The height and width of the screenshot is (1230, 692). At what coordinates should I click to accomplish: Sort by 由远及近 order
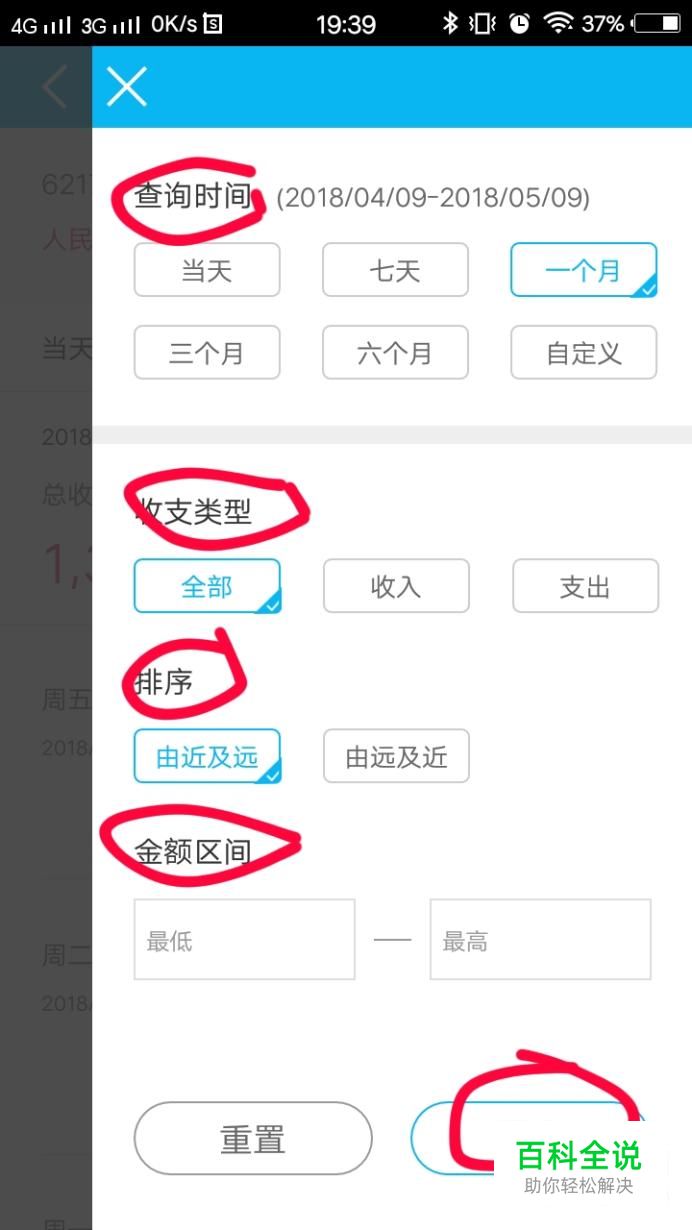[396, 756]
